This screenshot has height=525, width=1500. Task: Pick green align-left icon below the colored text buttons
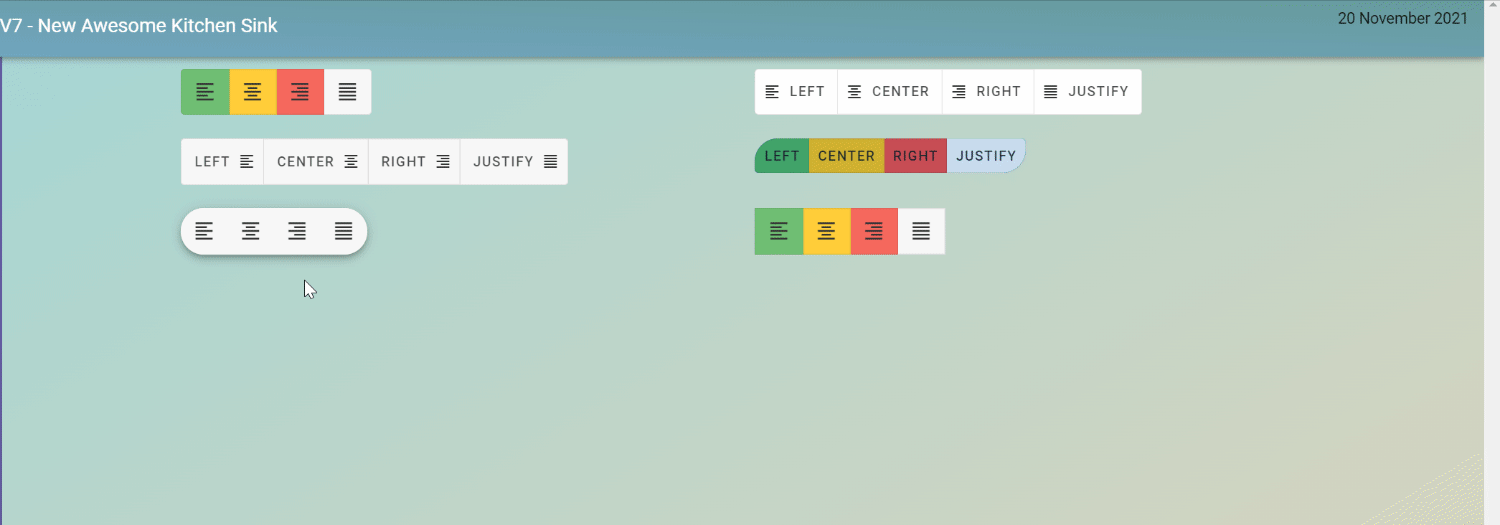click(779, 232)
